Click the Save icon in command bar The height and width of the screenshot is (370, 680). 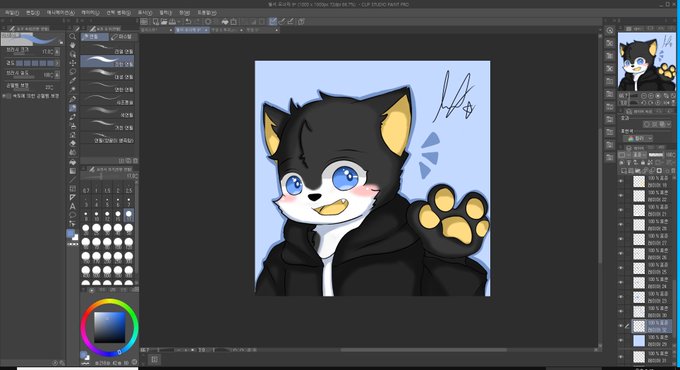pyautogui.click(x=172, y=21)
